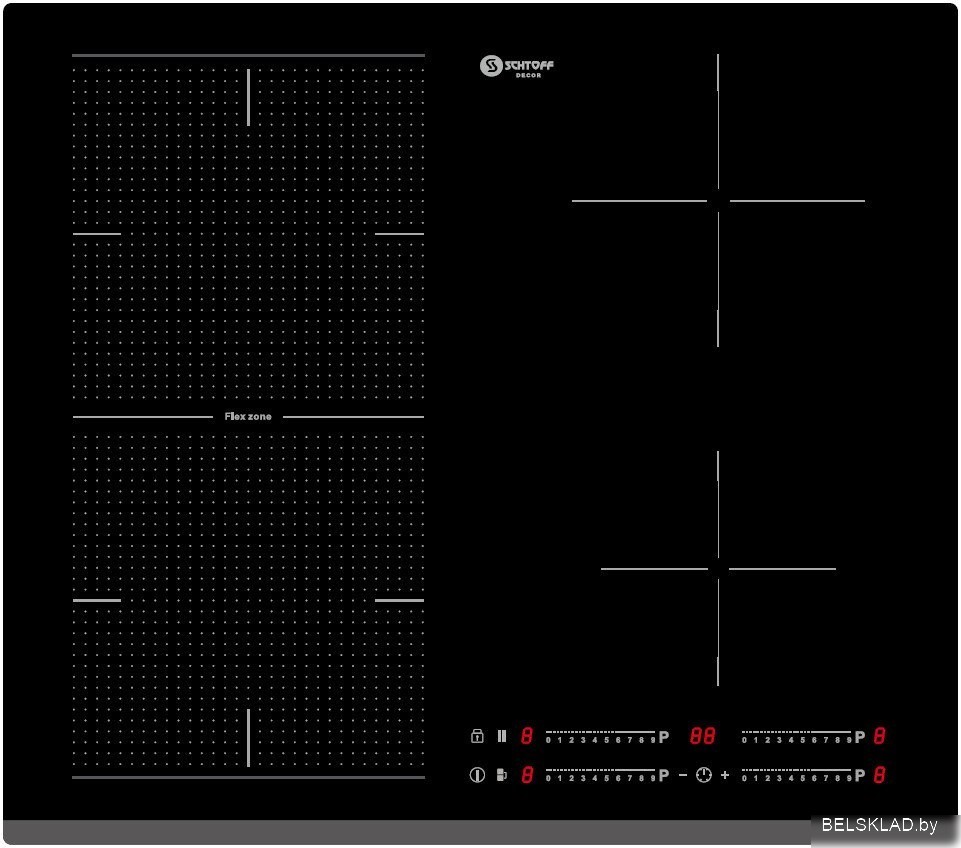The image size is (961, 848).
Task: Tap the timer minus button
Action: 683,775
